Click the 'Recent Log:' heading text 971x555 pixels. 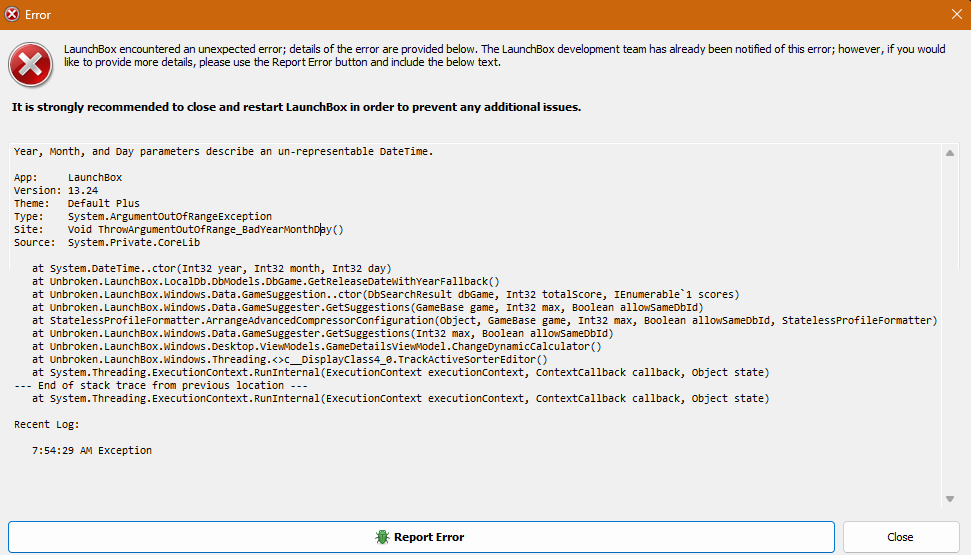click(x=47, y=425)
